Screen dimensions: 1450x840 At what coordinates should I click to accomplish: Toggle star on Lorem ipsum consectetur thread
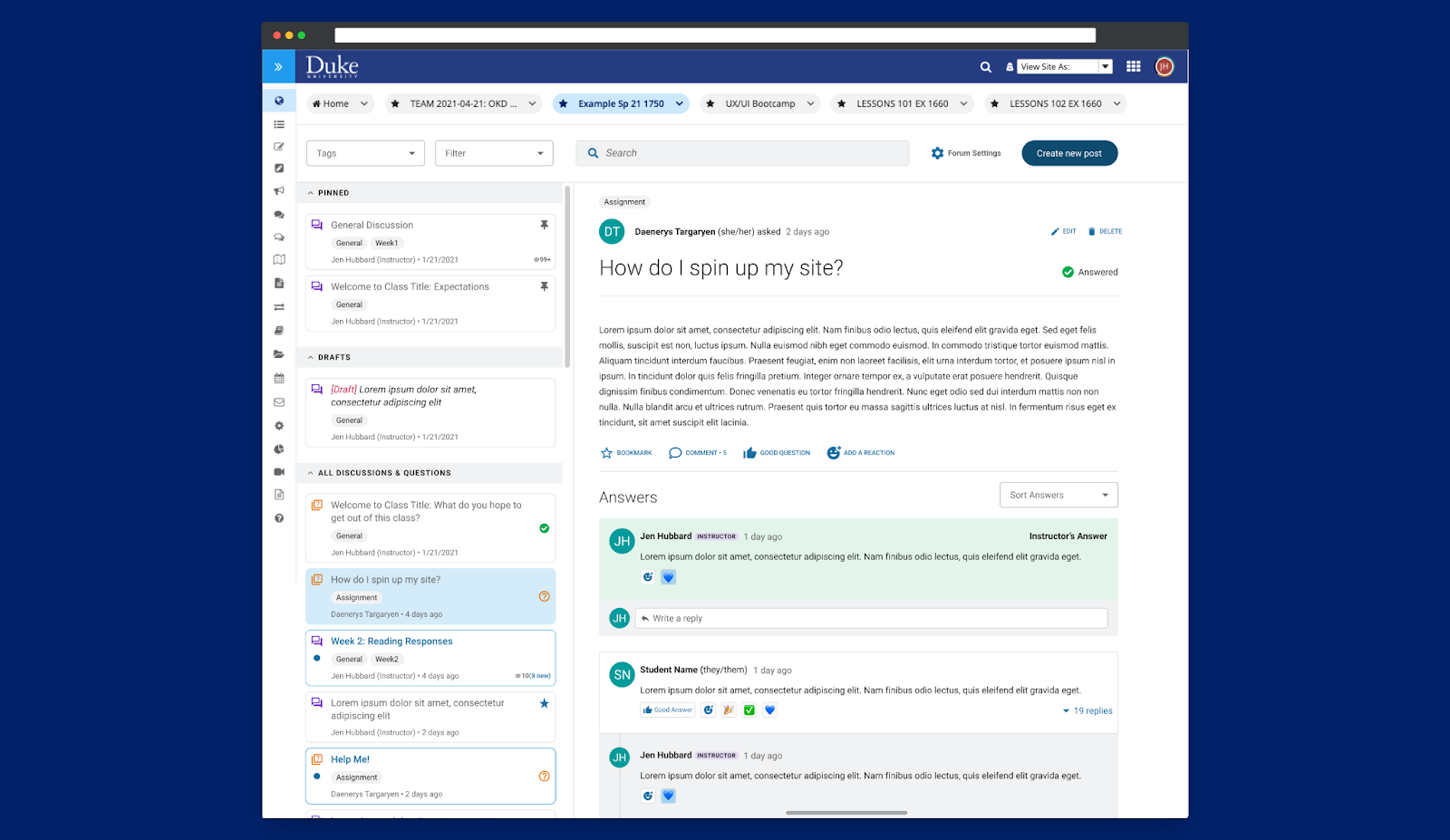545,703
